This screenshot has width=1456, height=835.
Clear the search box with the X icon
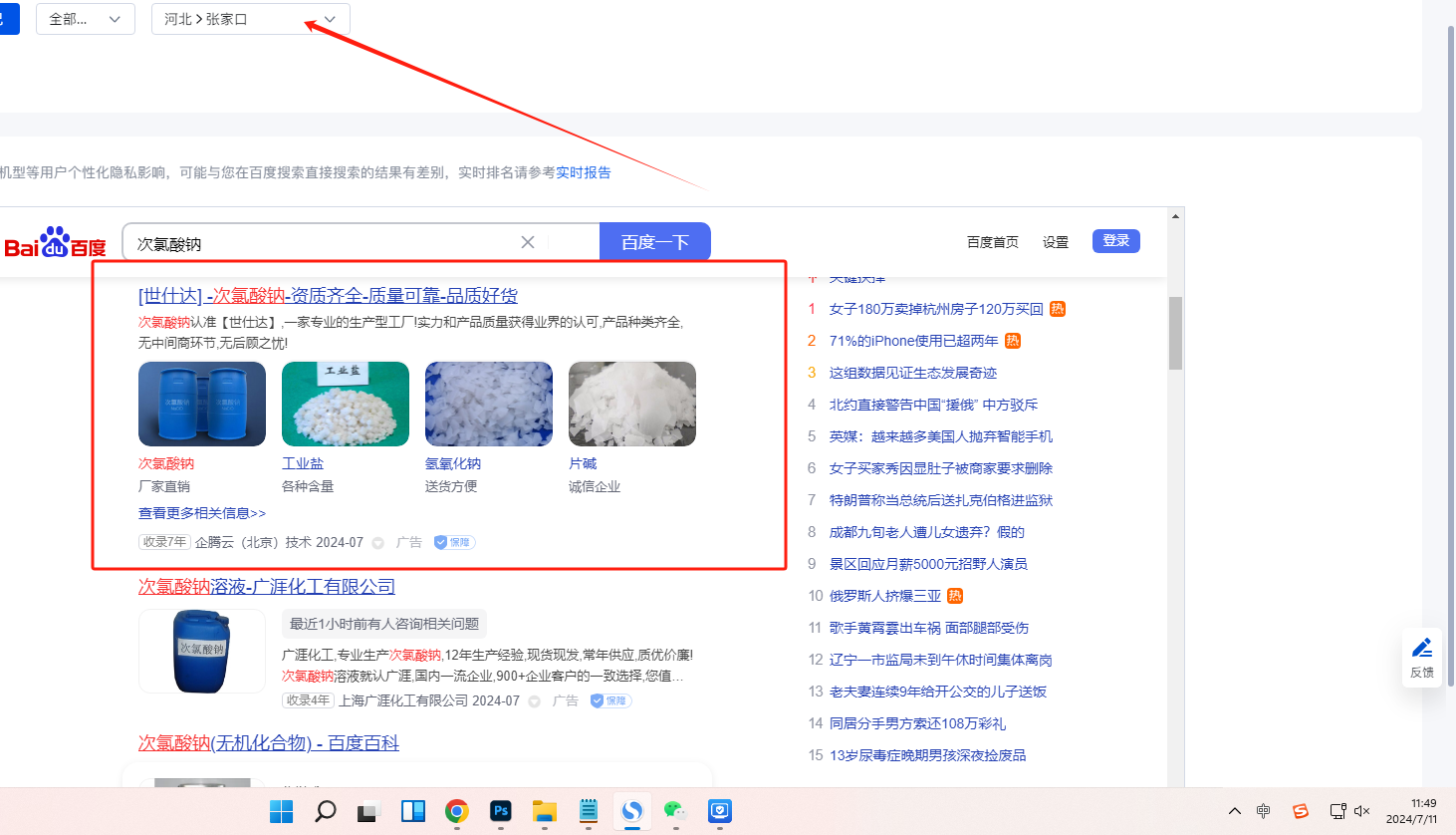click(528, 242)
